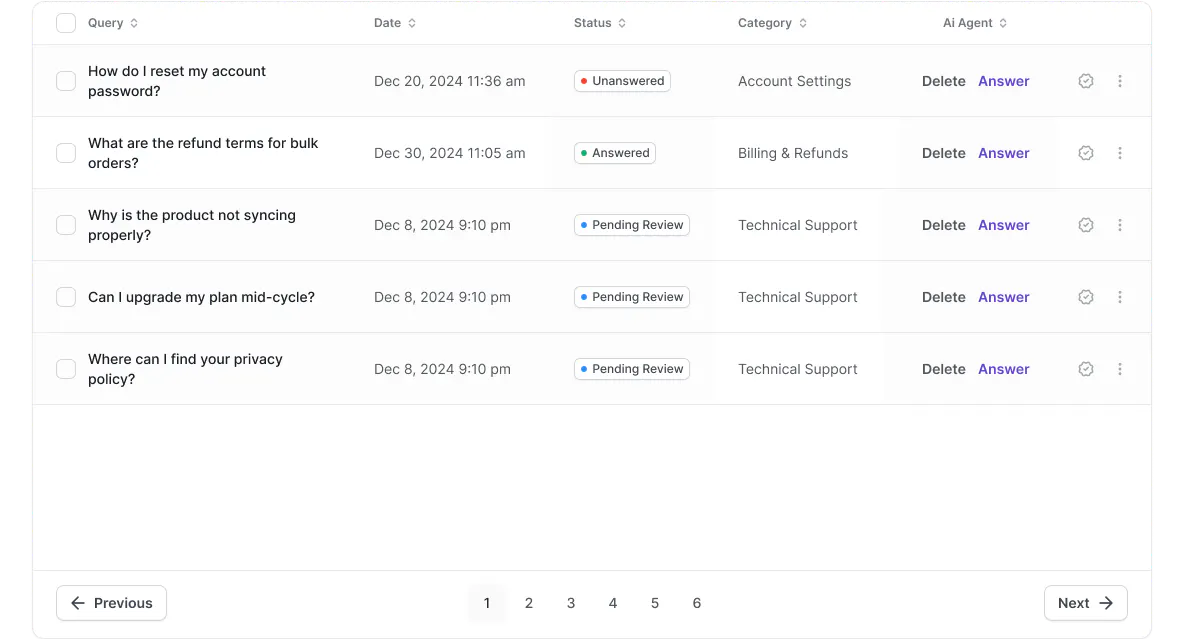Viewport: 1184px width, 639px height.
Task: Click the Unanswered status badge
Action: point(622,81)
